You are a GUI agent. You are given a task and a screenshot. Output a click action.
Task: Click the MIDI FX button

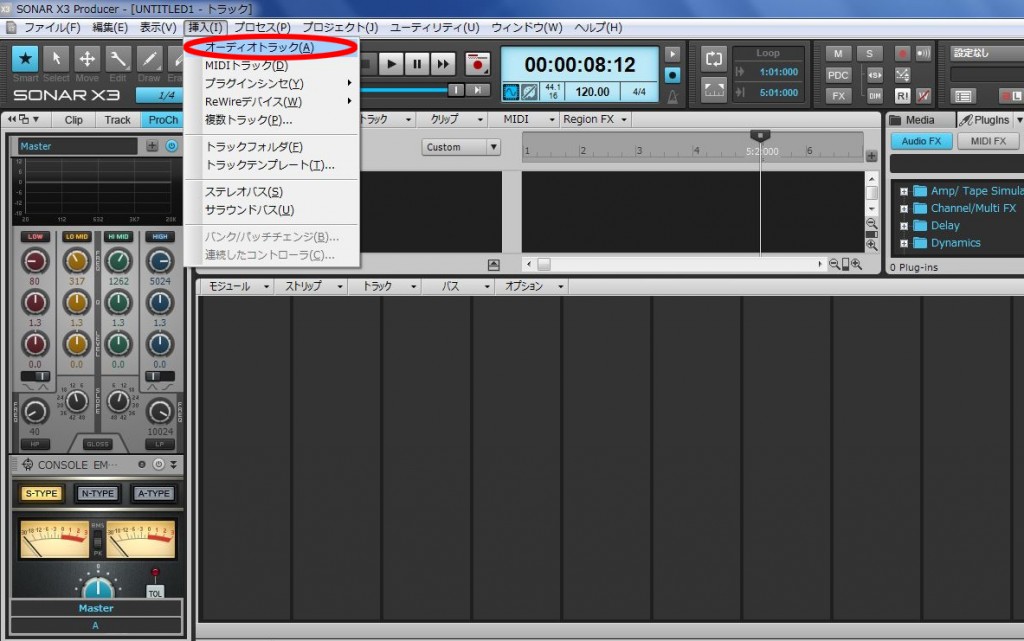[987, 141]
